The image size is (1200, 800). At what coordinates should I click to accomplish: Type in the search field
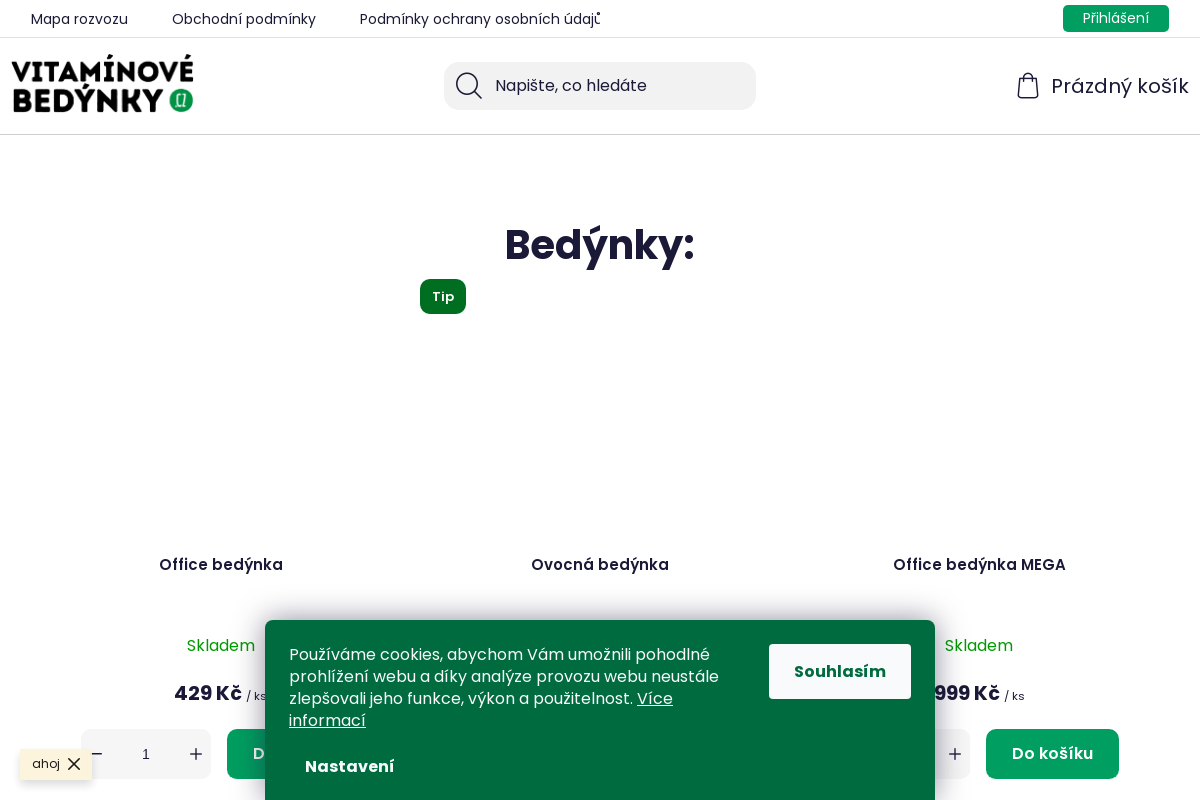coord(620,86)
